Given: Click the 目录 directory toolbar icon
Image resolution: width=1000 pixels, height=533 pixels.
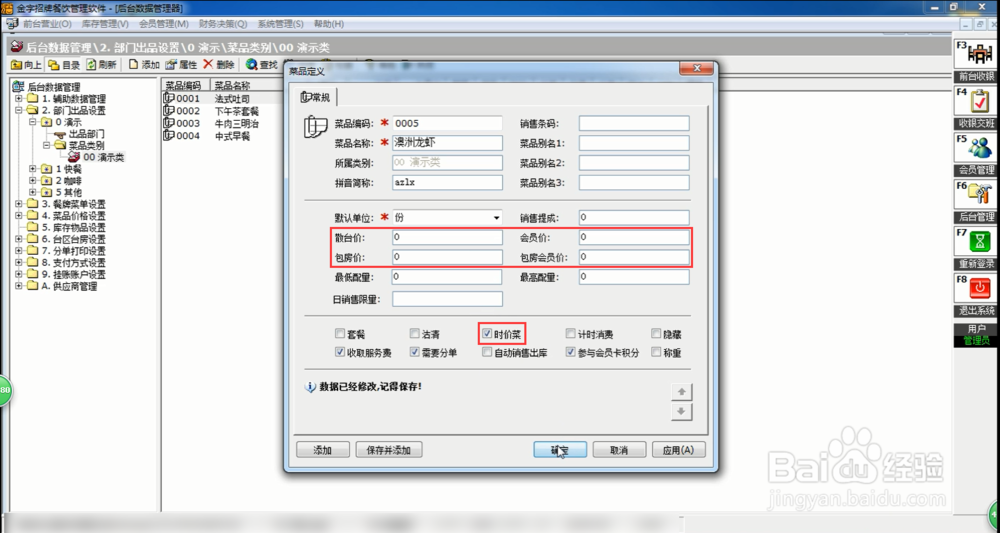Looking at the screenshot, I should tap(64, 65).
